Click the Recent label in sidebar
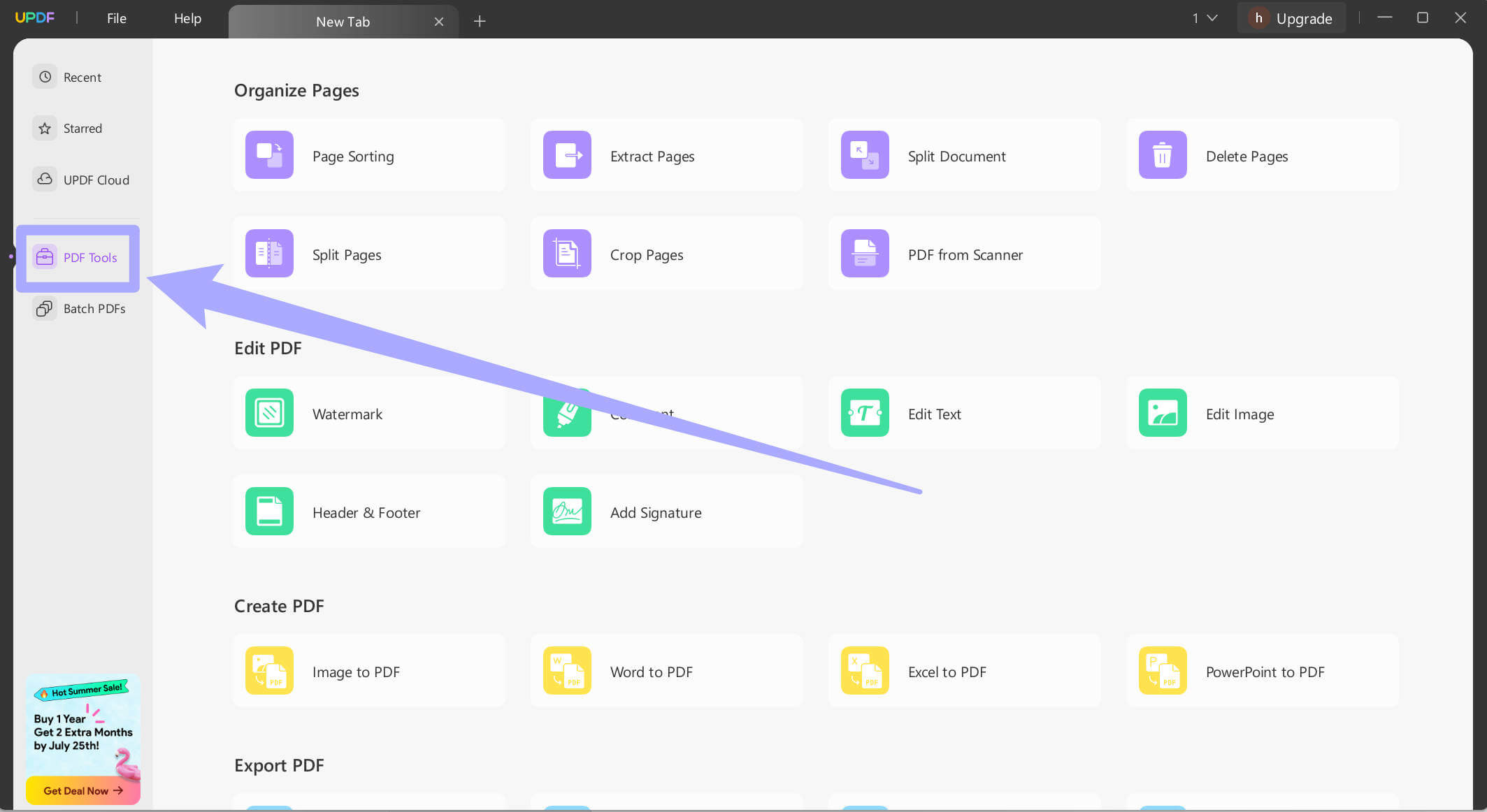Screen dimensions: 1487x812 (x=82, y=78)
